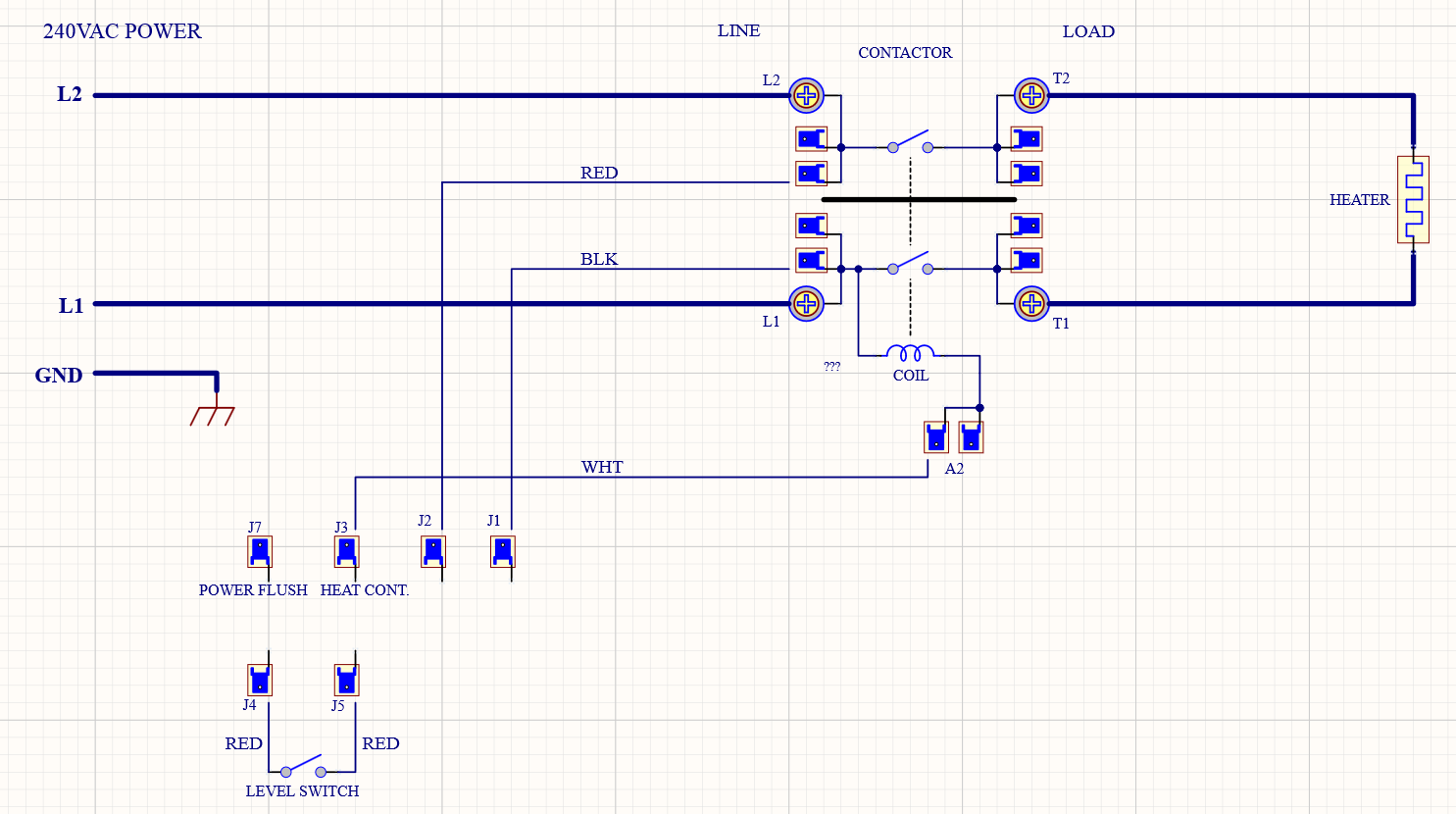Select the J1 spade connector
Viewport: 1456px width, 814px height.
(502, 551)
